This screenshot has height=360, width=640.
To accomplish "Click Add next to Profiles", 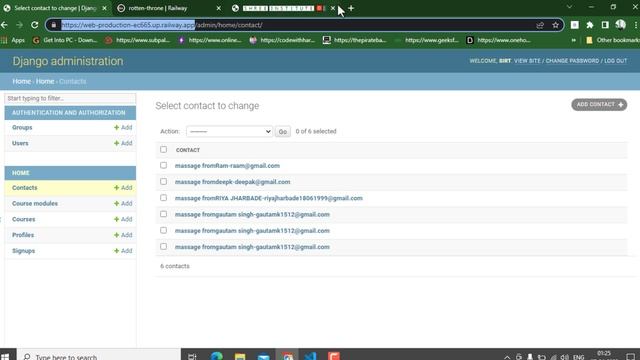I will tap(123, 235).
